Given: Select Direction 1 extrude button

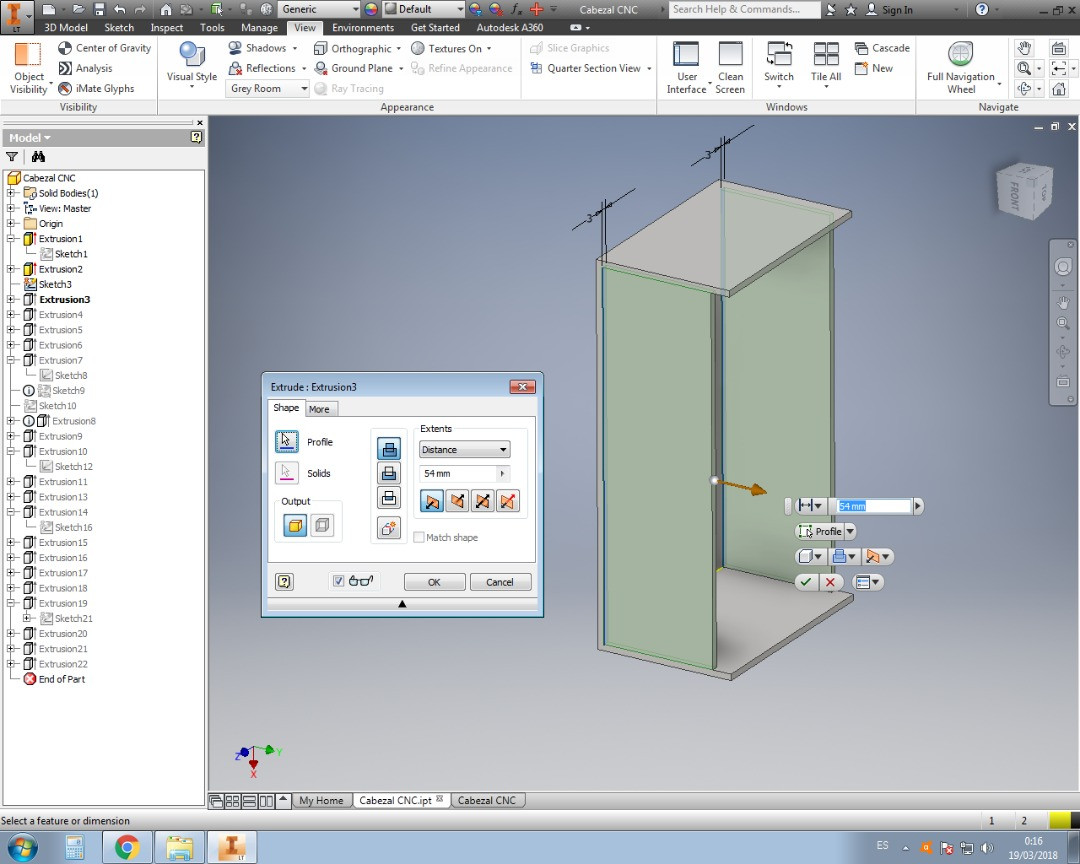Looking at the screenshot, I should 432,501.
